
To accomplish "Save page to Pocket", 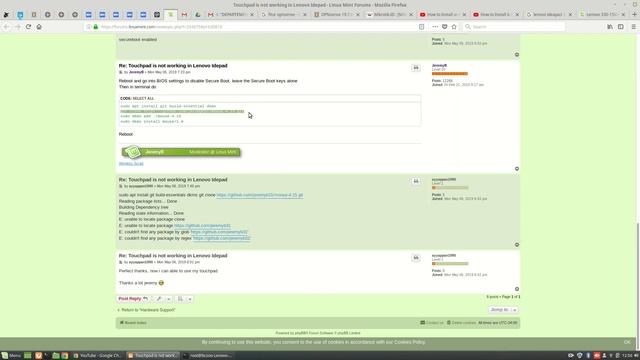I will tap(444, 27).
